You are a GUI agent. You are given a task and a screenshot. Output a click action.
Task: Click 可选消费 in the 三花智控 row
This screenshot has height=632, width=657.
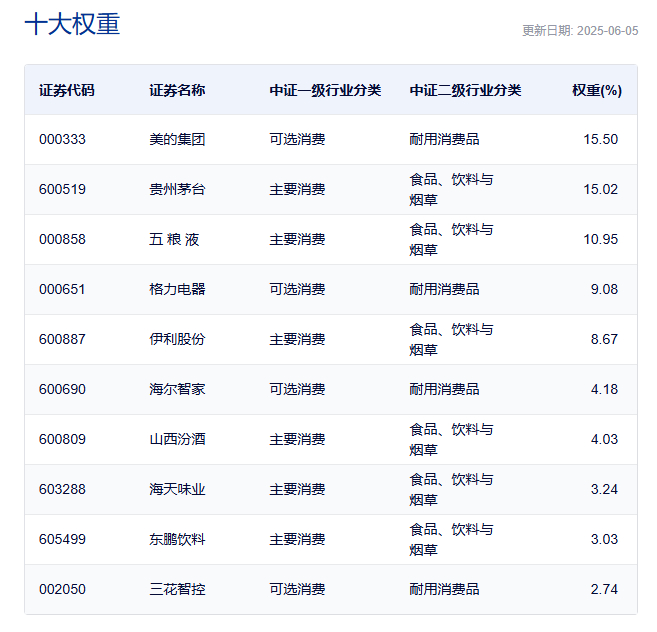click(297, 589)
